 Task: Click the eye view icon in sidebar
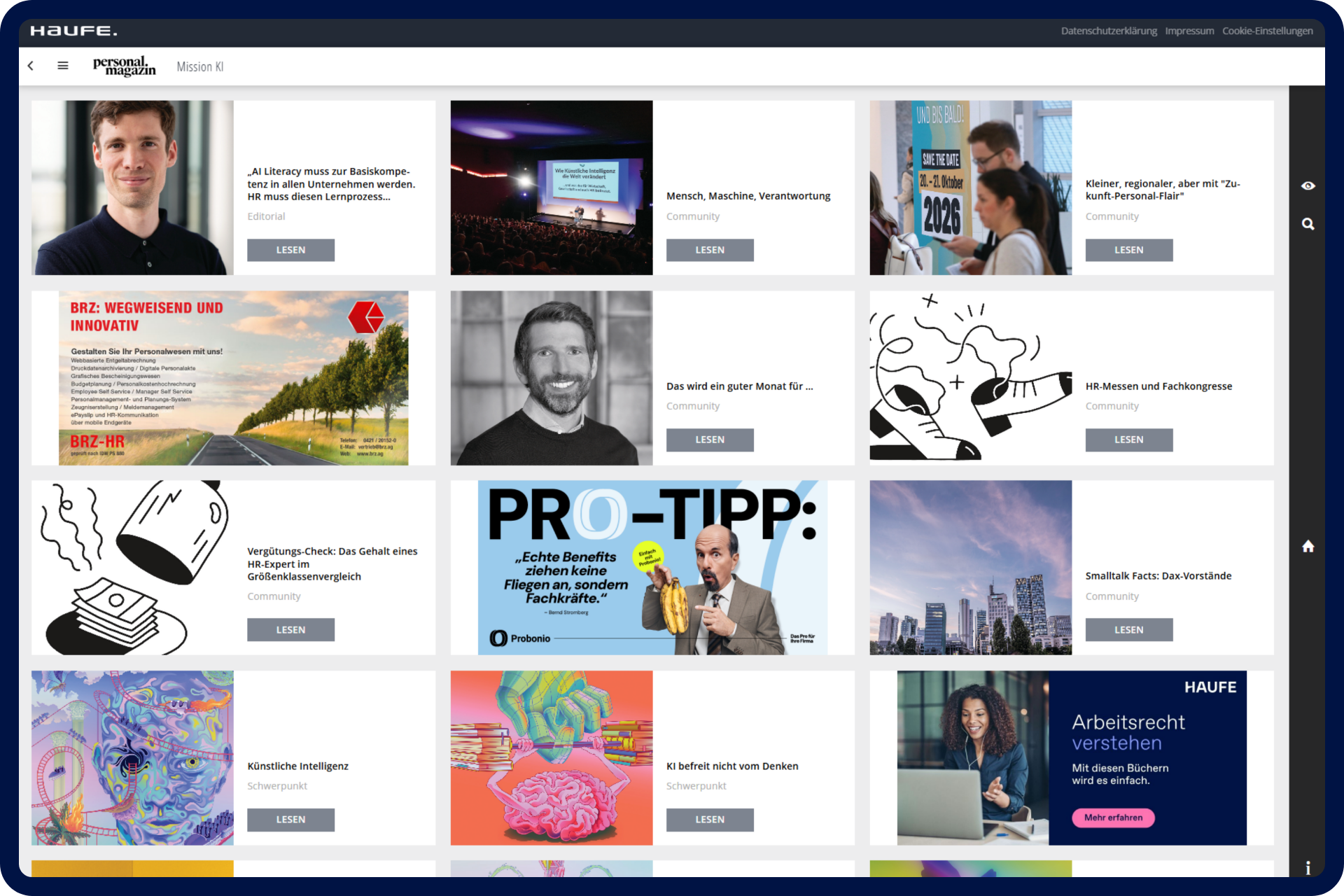1308,185
